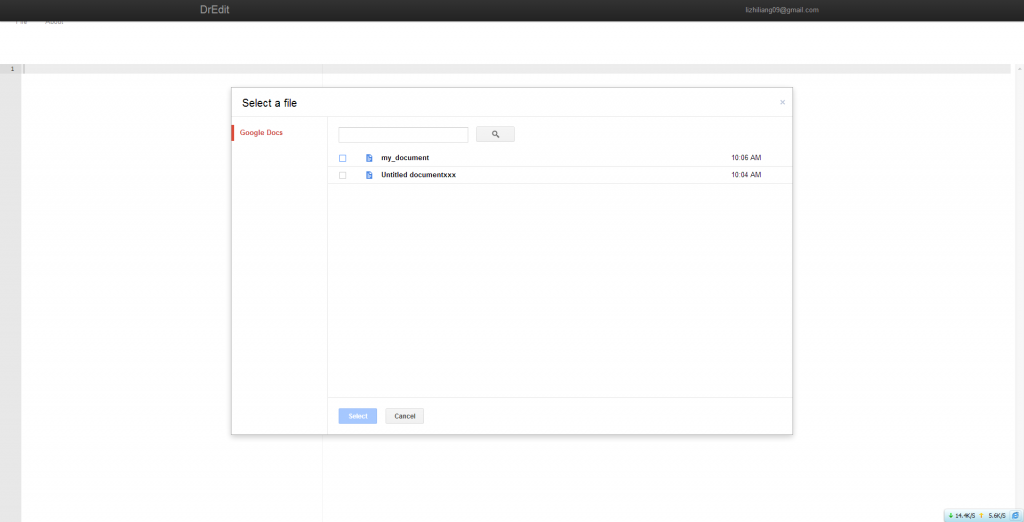Screen dimensions: 1024x522
Task: Open the Google Docs sidebar tab
Action: (261, 133)
